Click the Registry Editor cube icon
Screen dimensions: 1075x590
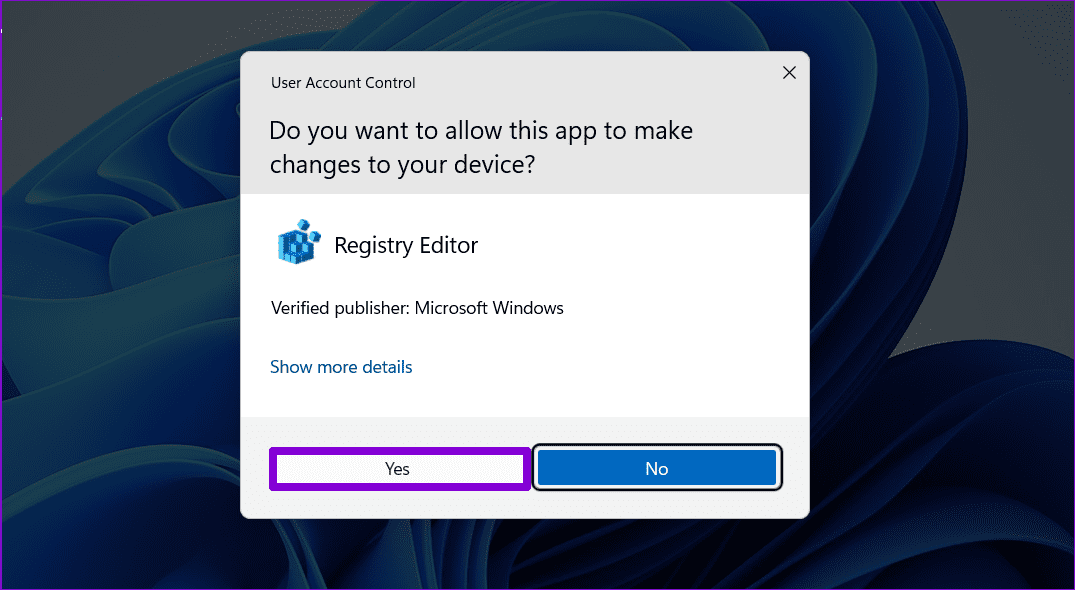(299, 242)
